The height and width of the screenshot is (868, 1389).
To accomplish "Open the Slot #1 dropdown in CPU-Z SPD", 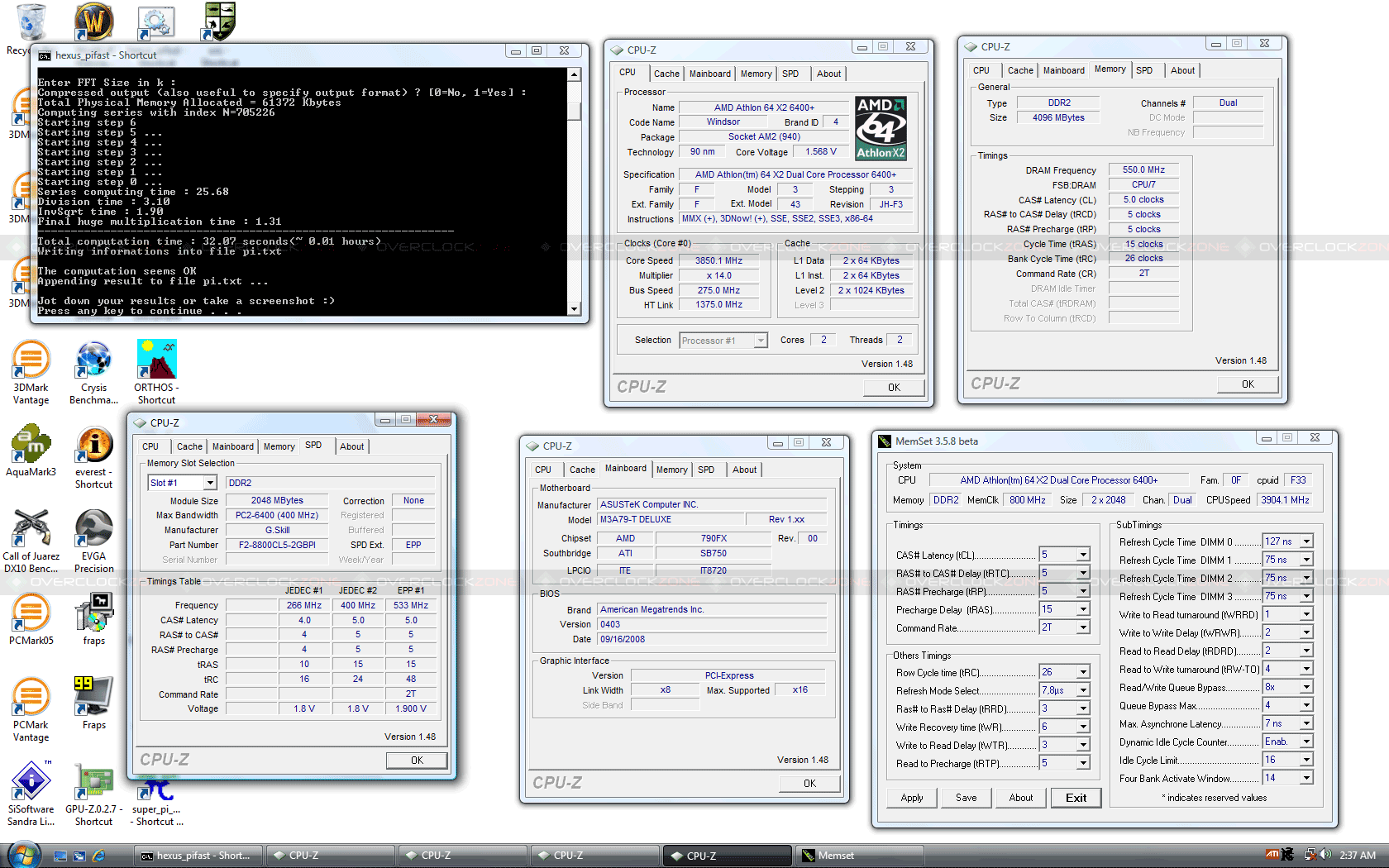I will (210, 483).
